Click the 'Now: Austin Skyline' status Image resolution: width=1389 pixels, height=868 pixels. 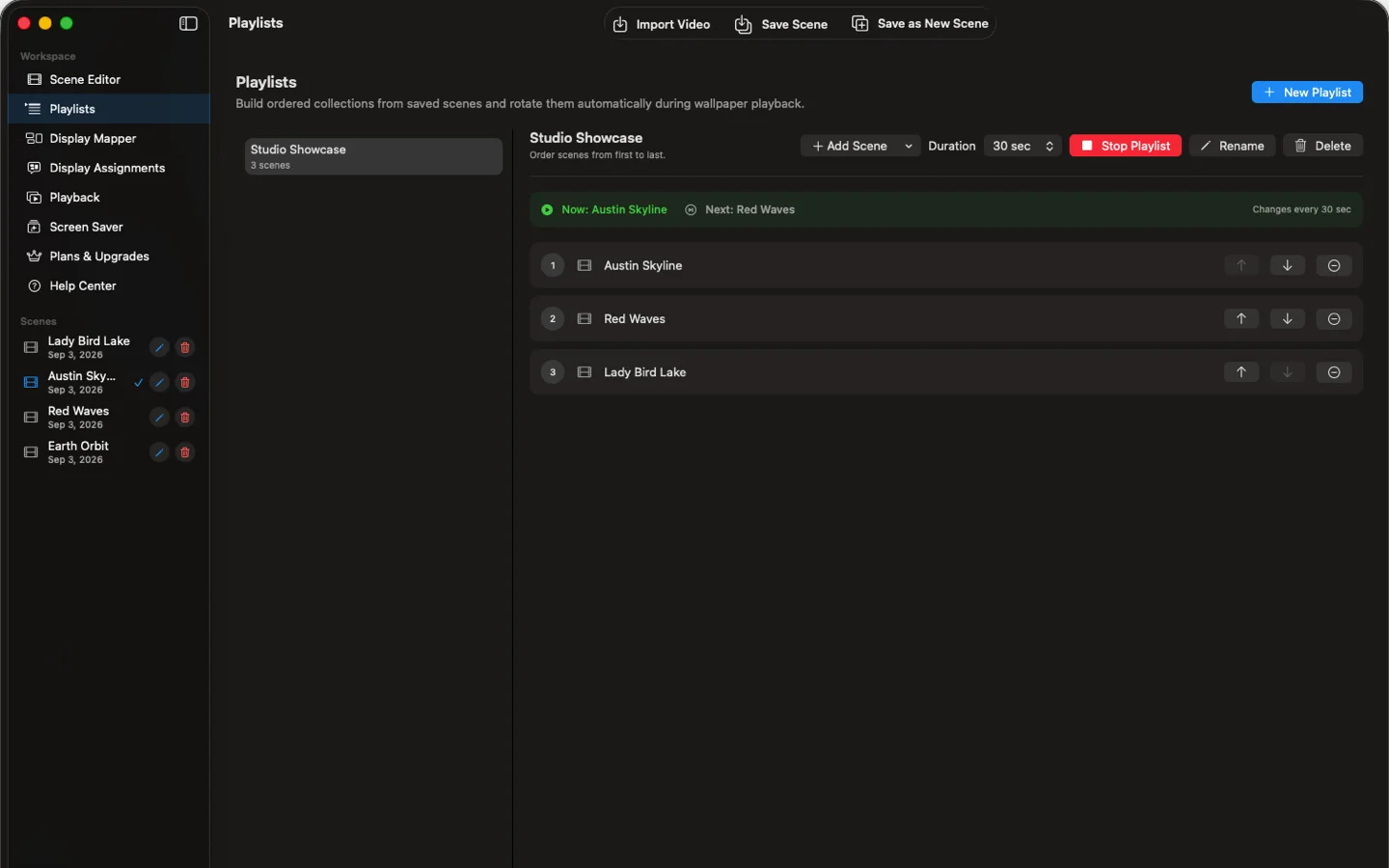click(x=604, y=209)
